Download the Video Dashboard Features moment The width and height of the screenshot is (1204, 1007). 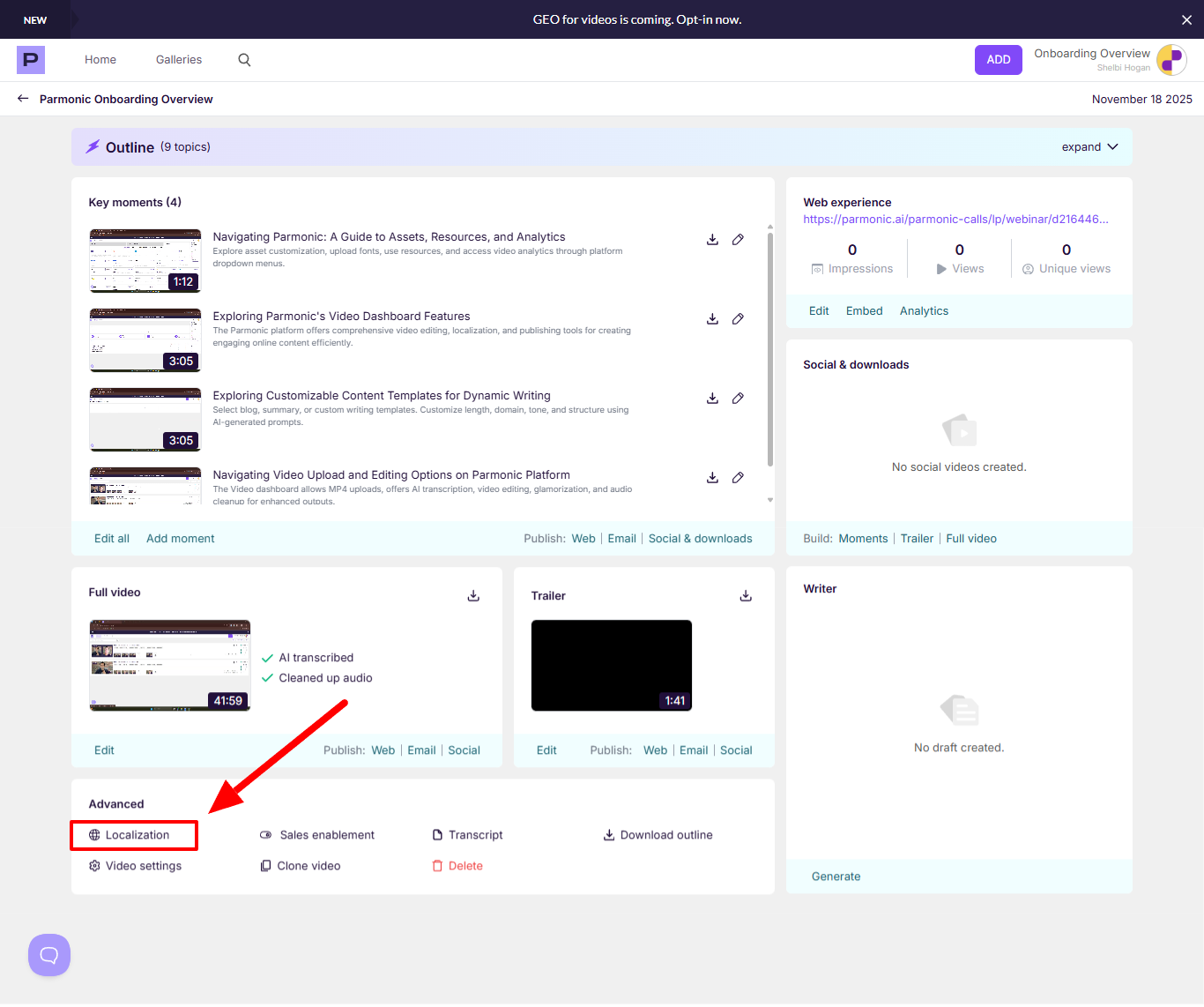[712, 318]
